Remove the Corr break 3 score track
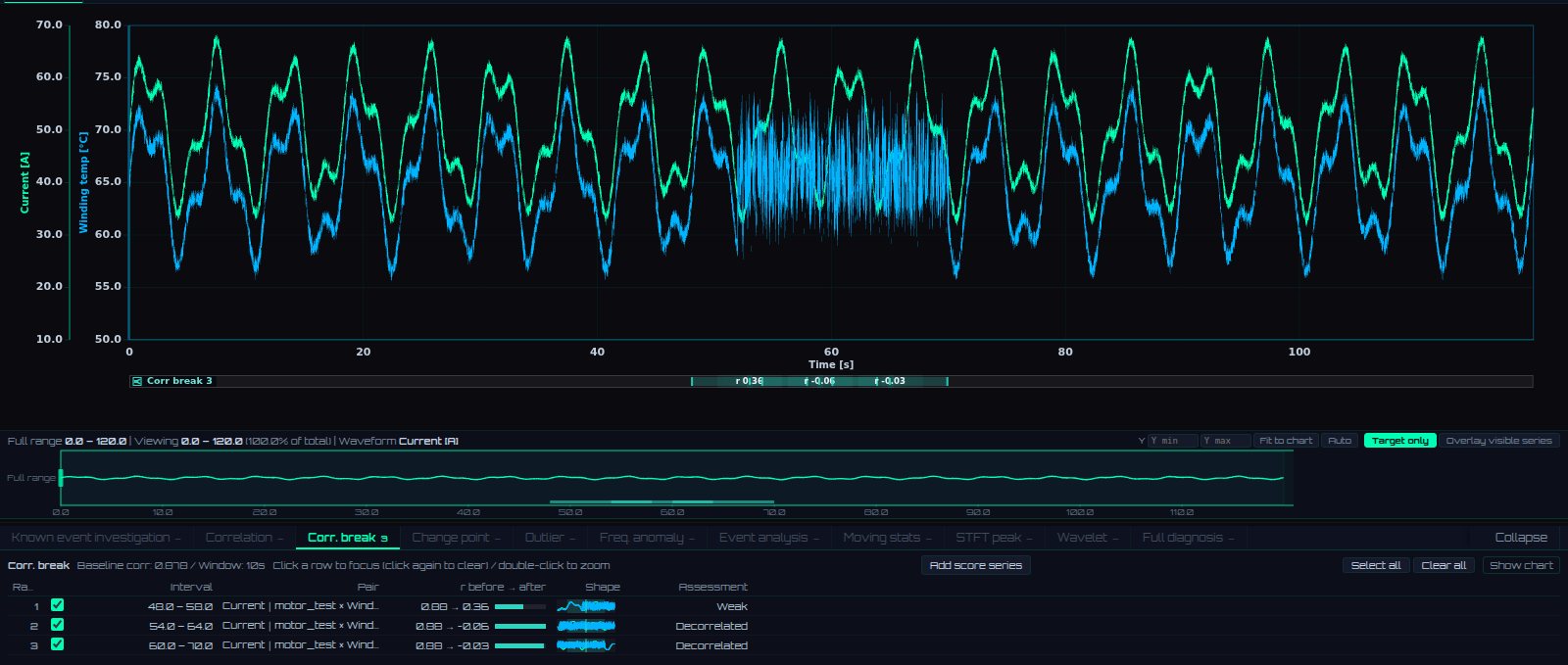The image size is (1568, 665). coord(137,381)
